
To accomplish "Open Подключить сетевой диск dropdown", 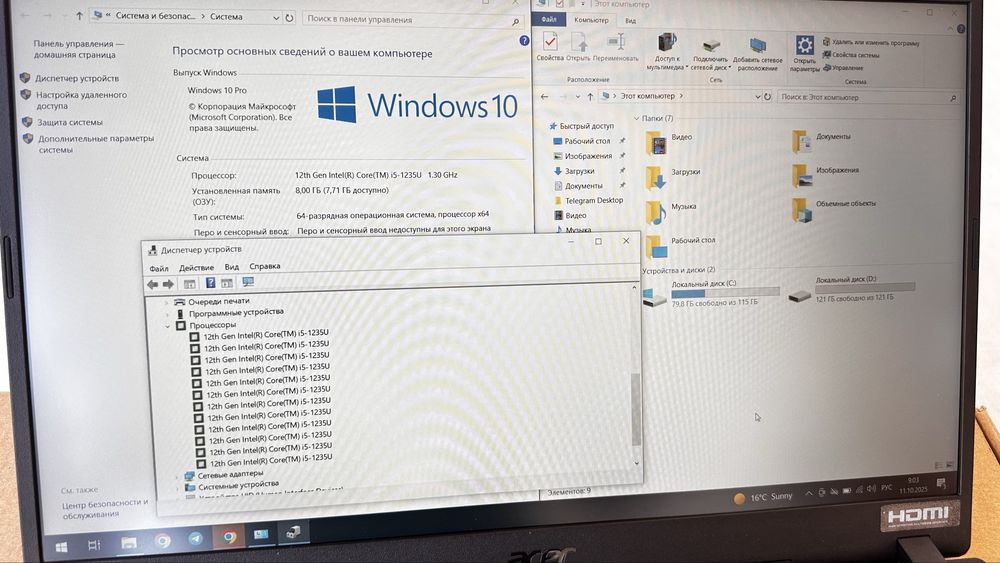I will click(710, 54).
